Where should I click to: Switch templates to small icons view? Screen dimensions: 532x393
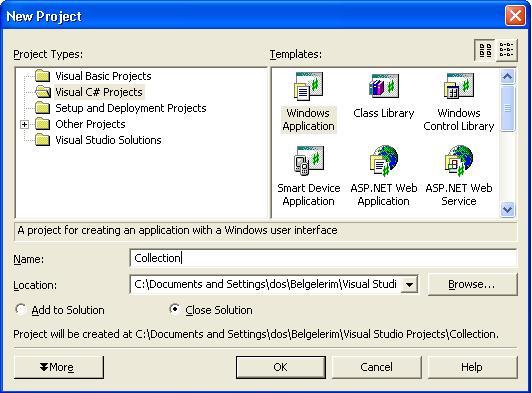pos(507,50)
